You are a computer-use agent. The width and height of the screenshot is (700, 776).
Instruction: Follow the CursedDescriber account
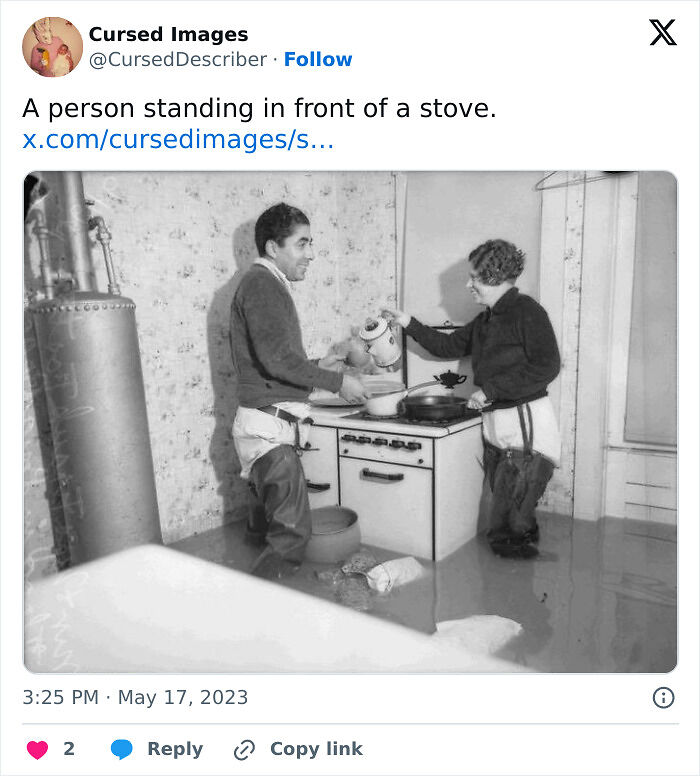coord(318,60)
